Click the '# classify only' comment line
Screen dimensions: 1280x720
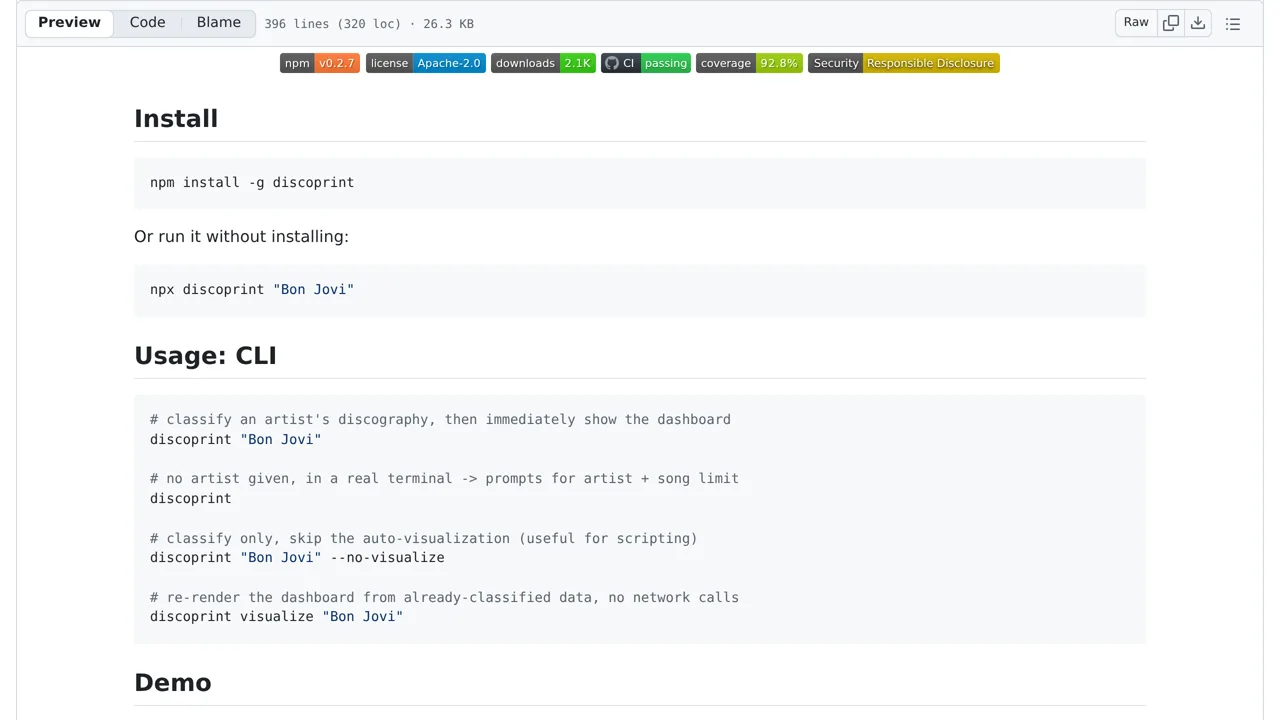(x=424, y=539)
